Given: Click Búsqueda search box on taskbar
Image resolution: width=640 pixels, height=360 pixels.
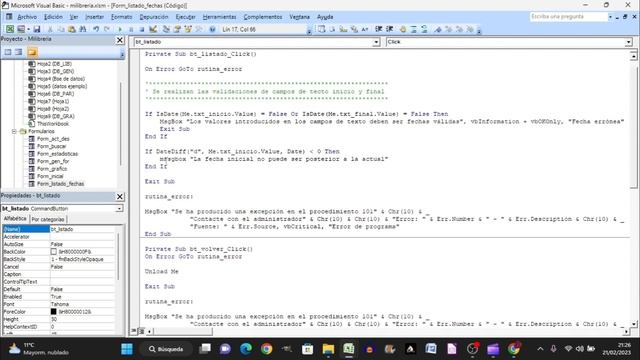Looking at the screenshot, I should pyautogui.click(x=165, y=349).
